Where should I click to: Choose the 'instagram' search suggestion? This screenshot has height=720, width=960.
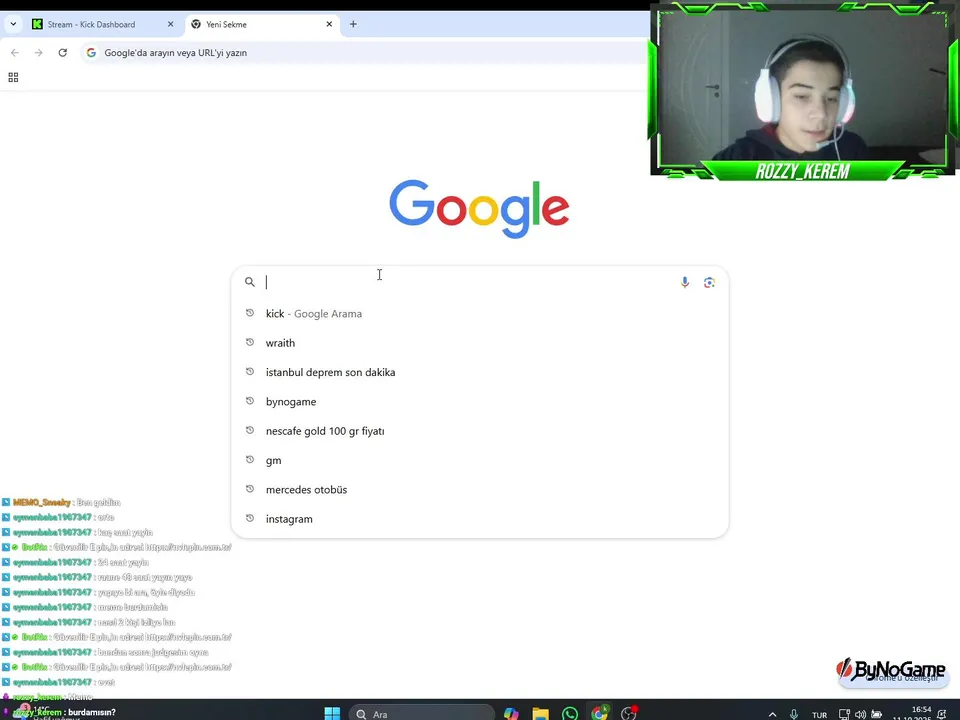[x=479, y=519]
